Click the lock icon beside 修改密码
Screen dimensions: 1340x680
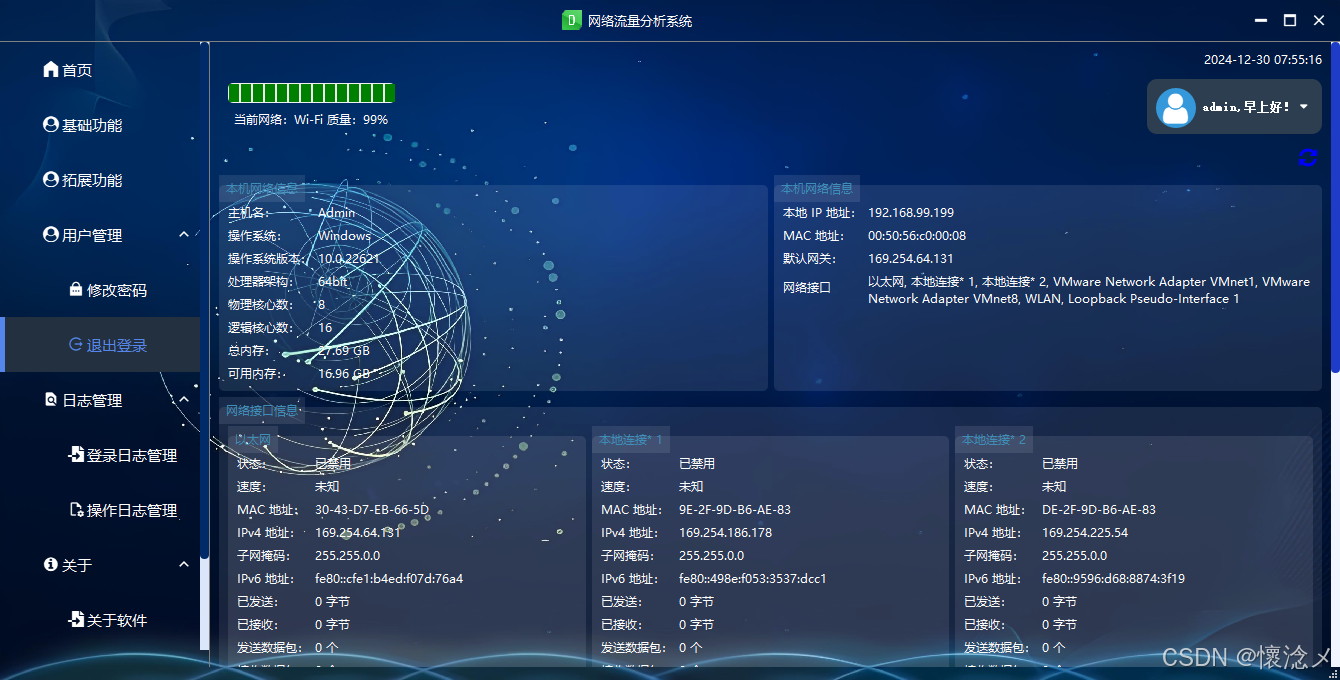coord(76,290)
